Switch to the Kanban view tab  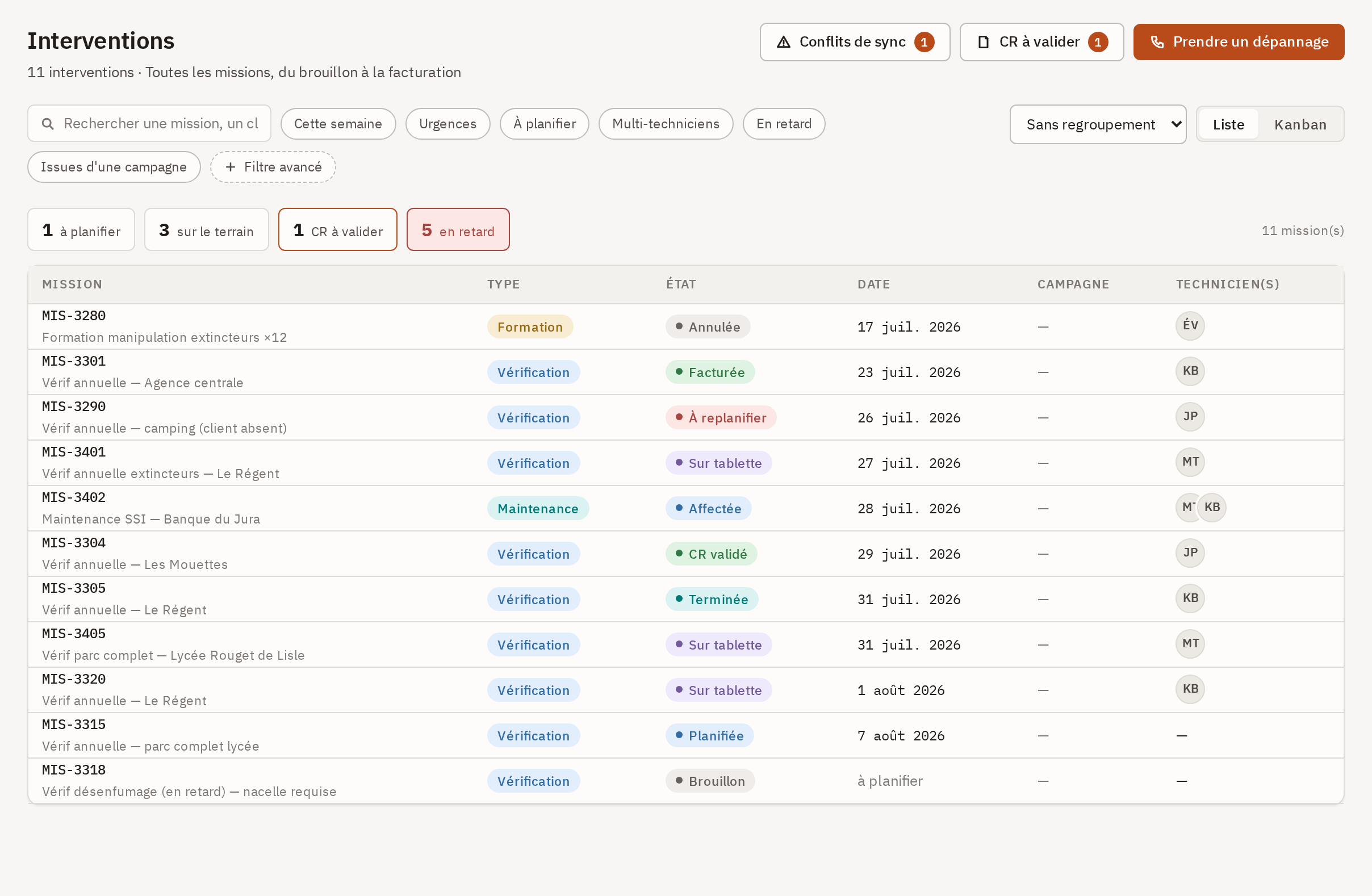1300,124
